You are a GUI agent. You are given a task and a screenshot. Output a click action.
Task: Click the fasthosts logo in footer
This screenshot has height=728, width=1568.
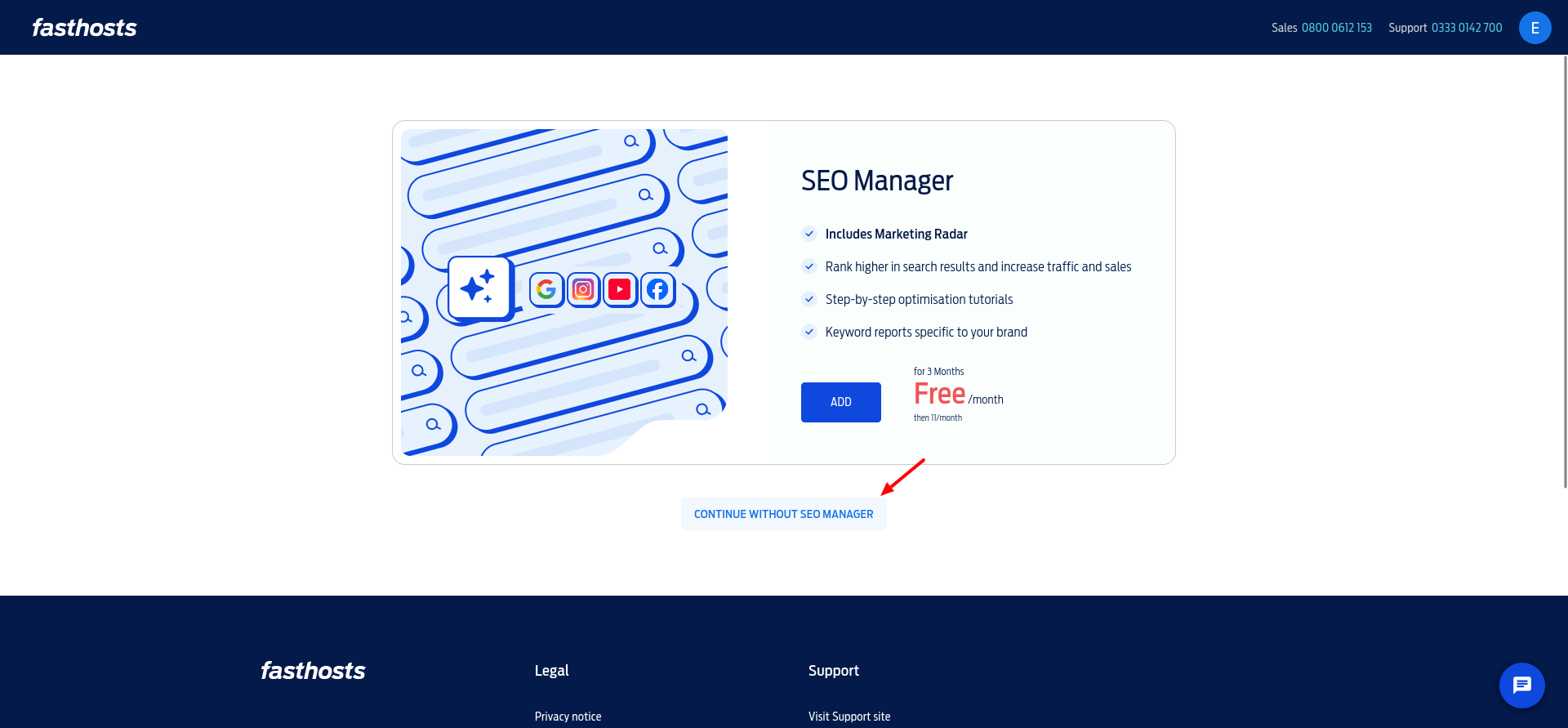coord(313,671)
